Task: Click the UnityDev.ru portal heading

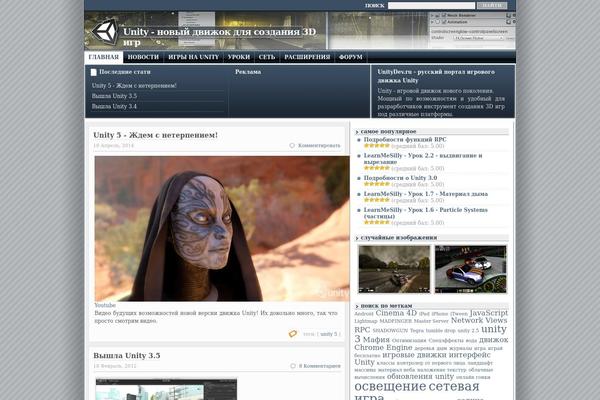Action: 436,76
